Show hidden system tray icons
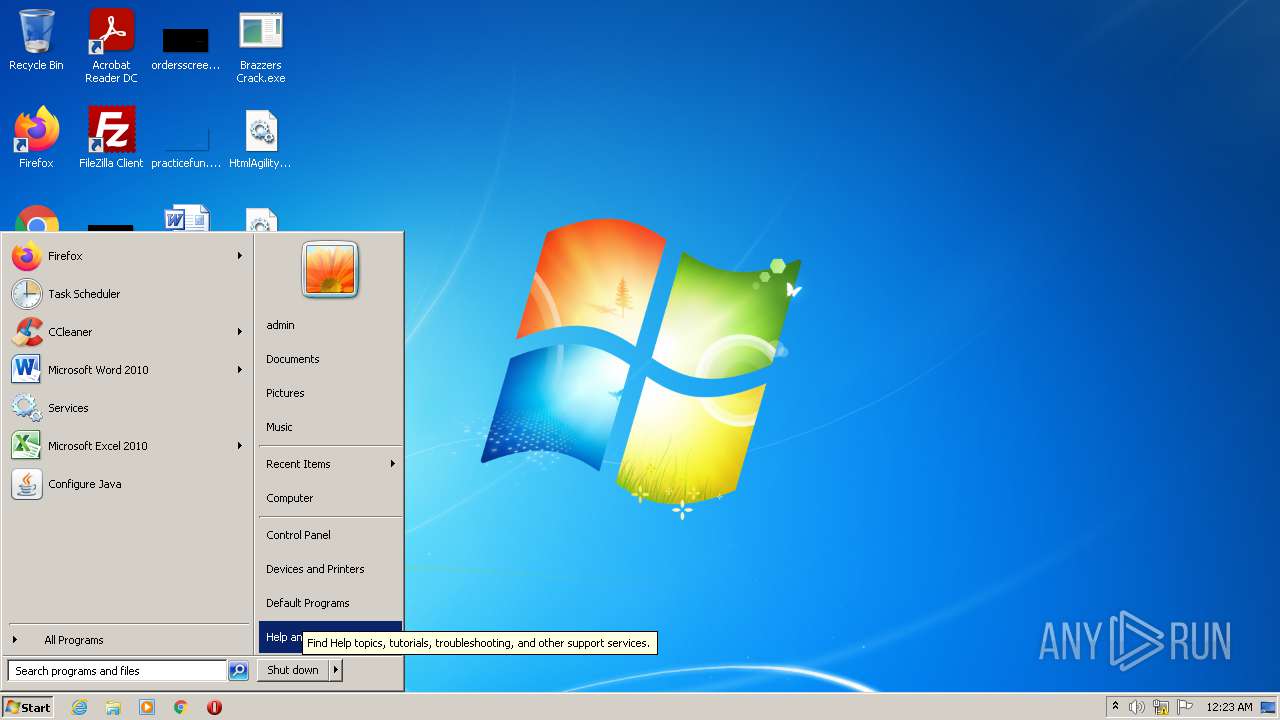Viewport: 1280px width, 720px height. [x=1115, y=707]
